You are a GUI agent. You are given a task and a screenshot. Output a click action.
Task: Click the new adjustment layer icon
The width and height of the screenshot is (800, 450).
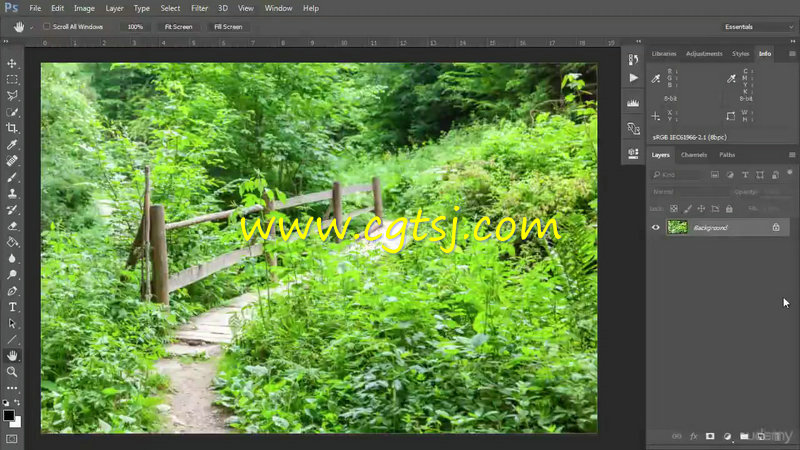point(728,436)
